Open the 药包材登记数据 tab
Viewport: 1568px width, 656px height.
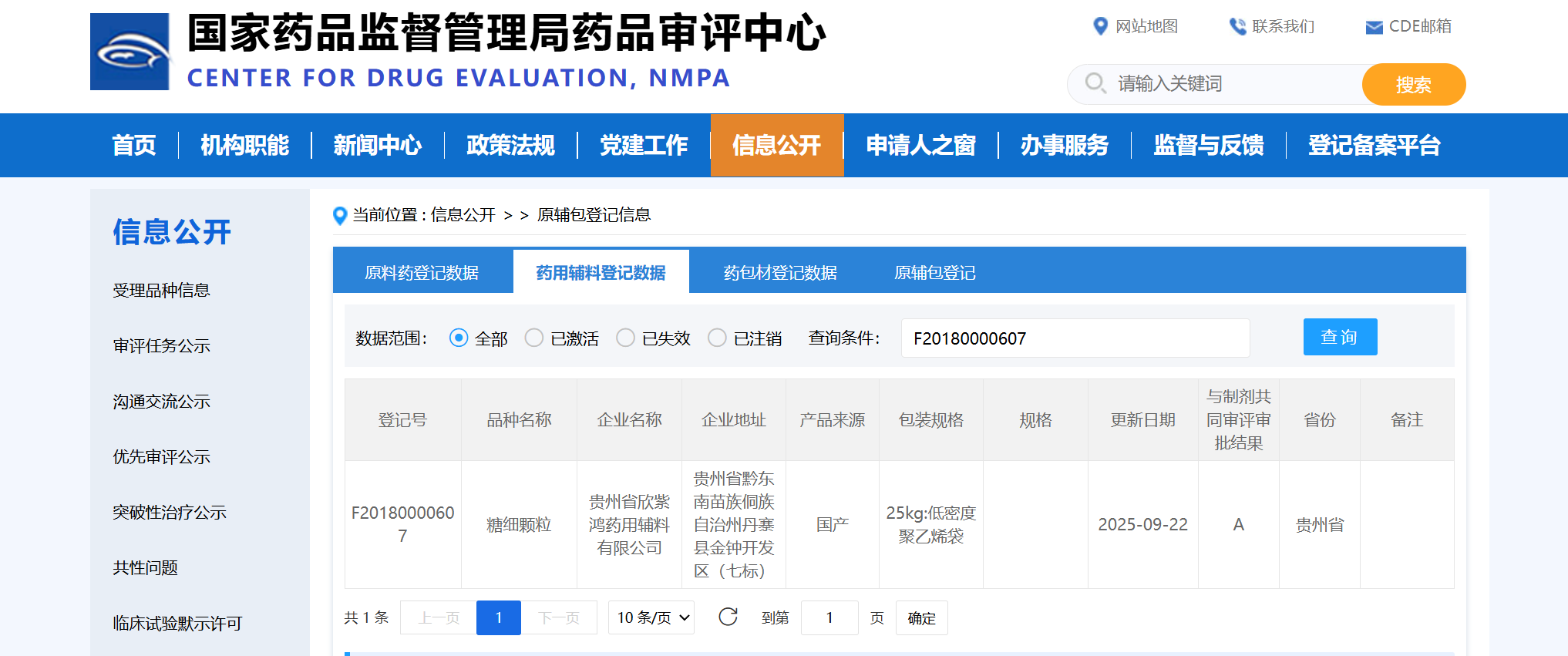click(779, 273)
